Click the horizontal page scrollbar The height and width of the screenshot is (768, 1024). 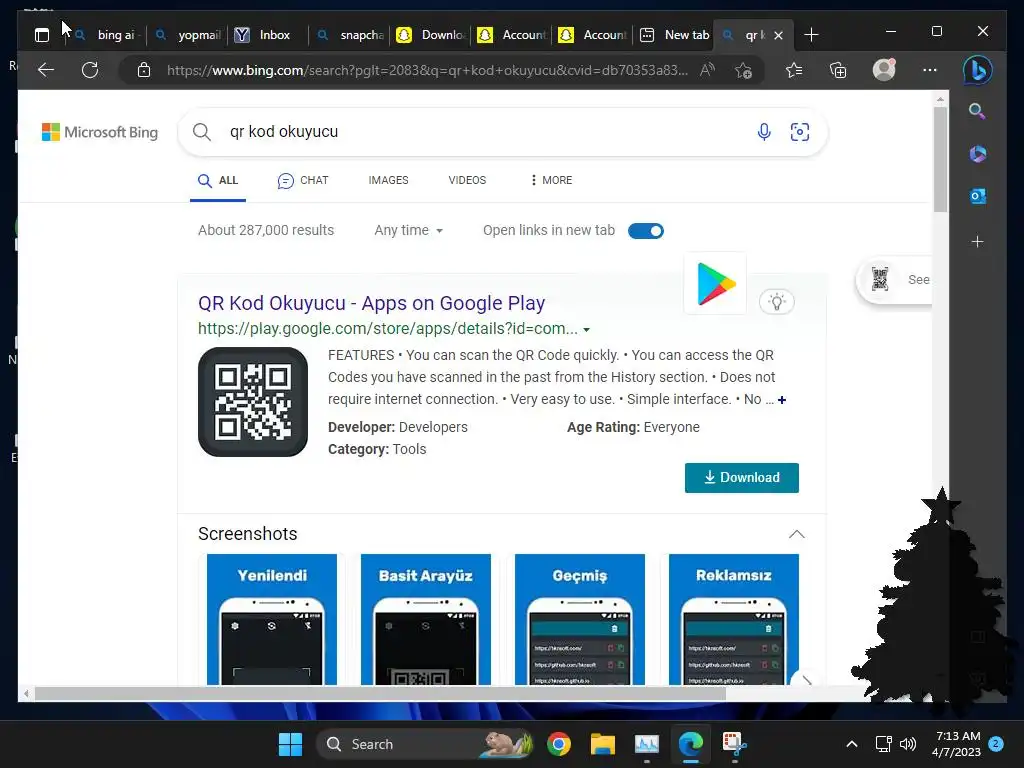tap(380, 694)
